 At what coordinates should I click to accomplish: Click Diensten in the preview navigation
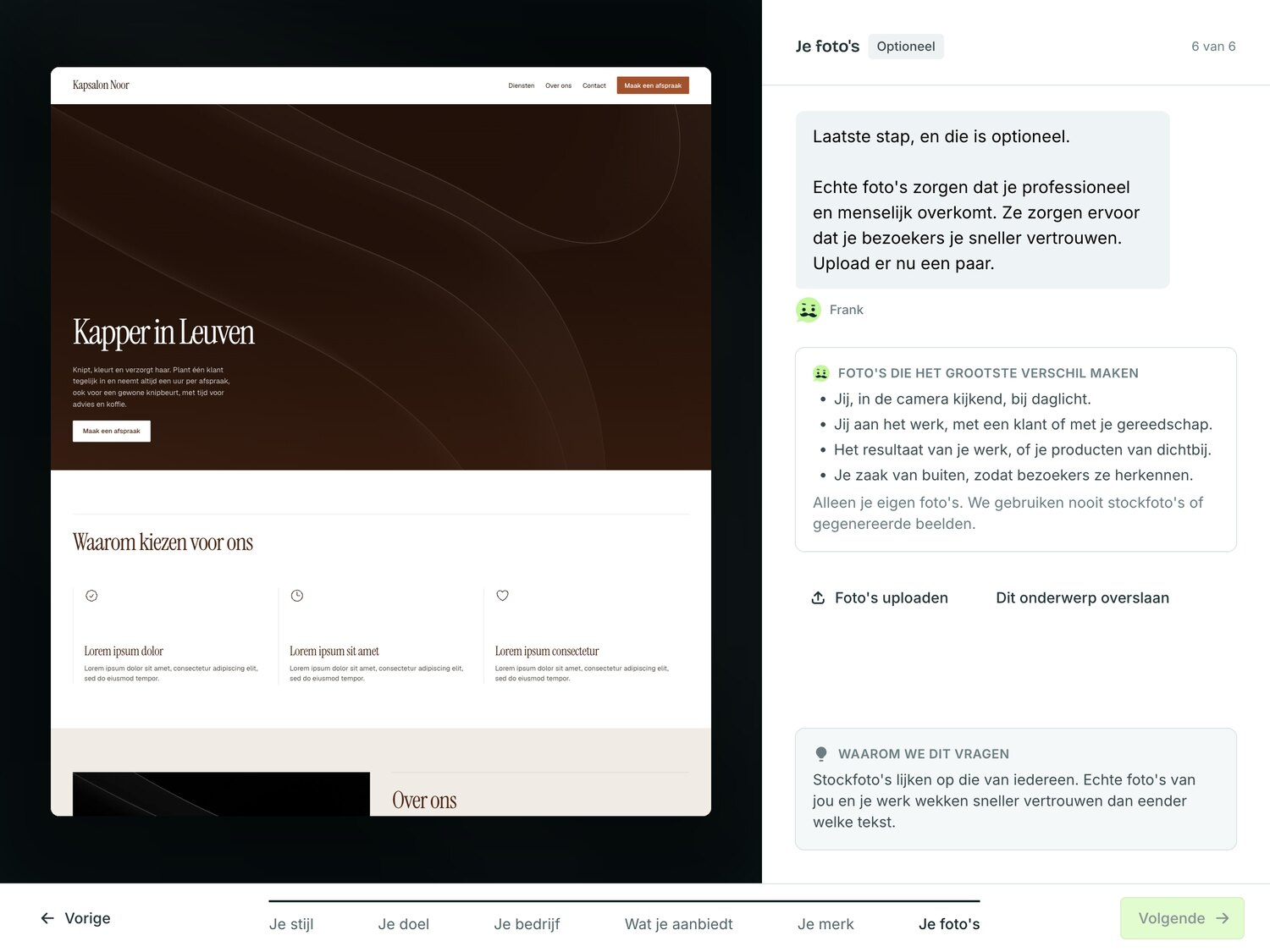(522, 85)
